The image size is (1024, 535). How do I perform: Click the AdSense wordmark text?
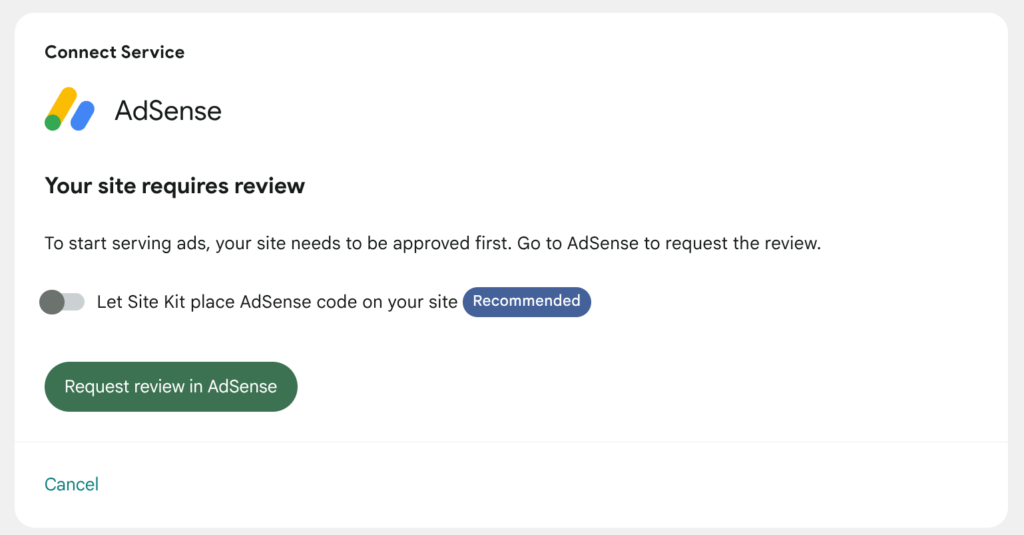pos(168,110)
